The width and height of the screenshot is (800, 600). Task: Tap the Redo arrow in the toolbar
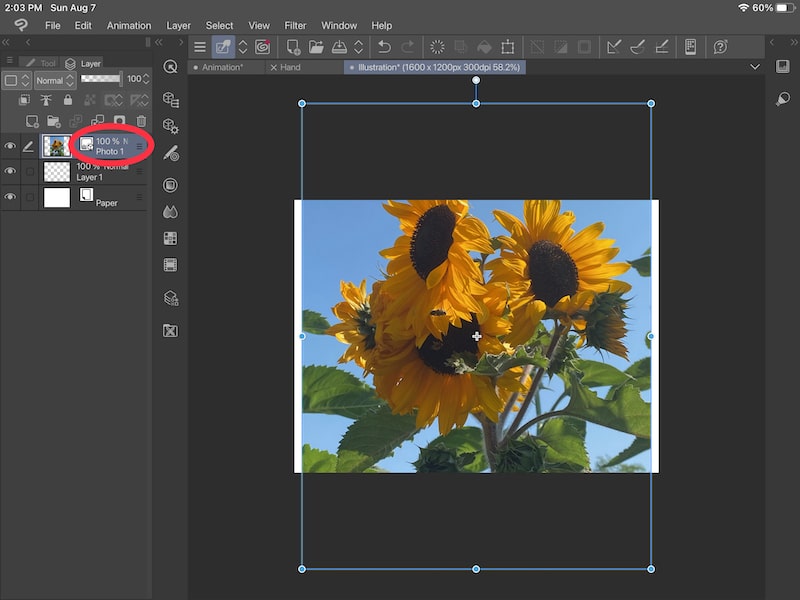408,47
